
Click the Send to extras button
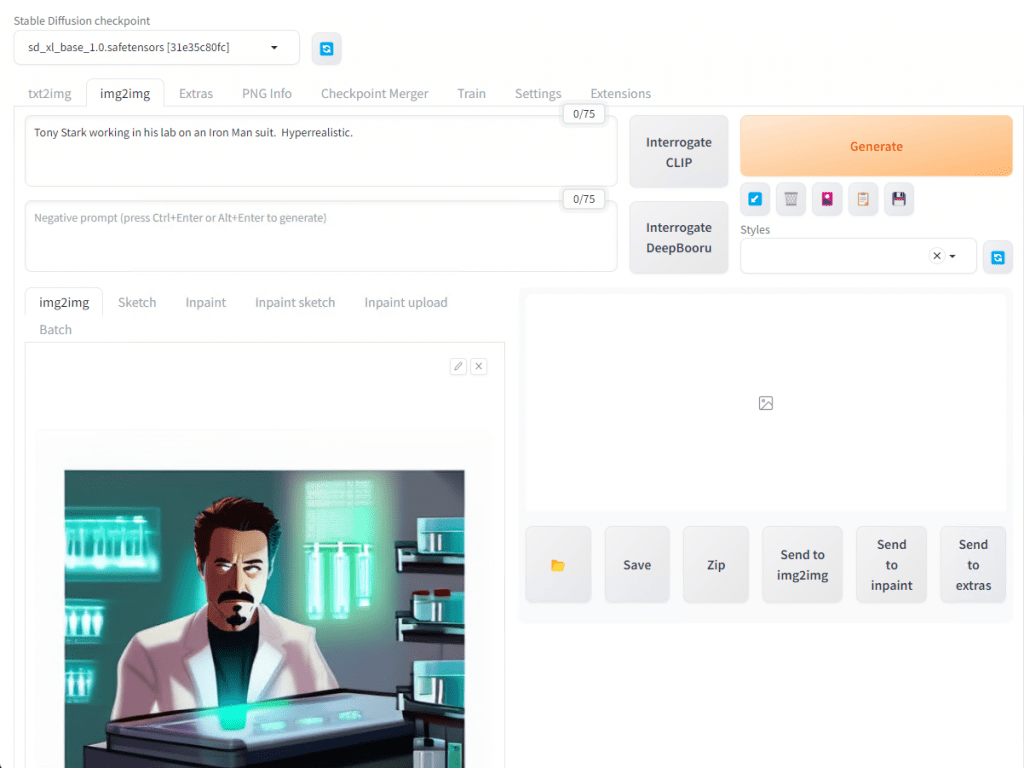pos(973,565)
